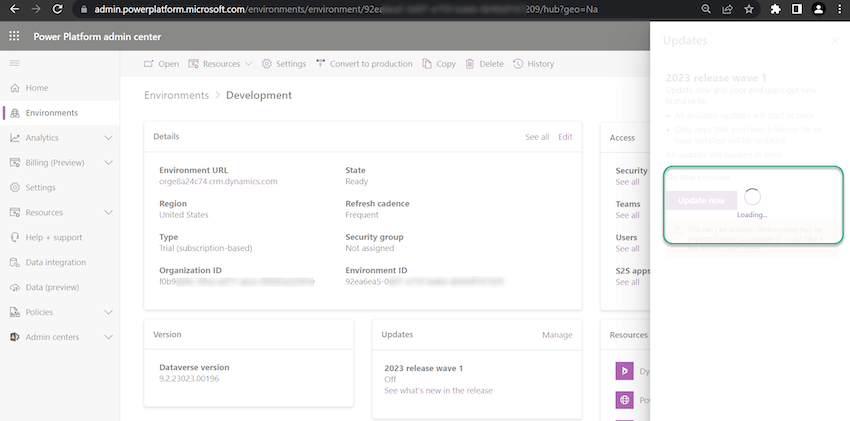Click the Help + support headset icon

coord(15,237)
